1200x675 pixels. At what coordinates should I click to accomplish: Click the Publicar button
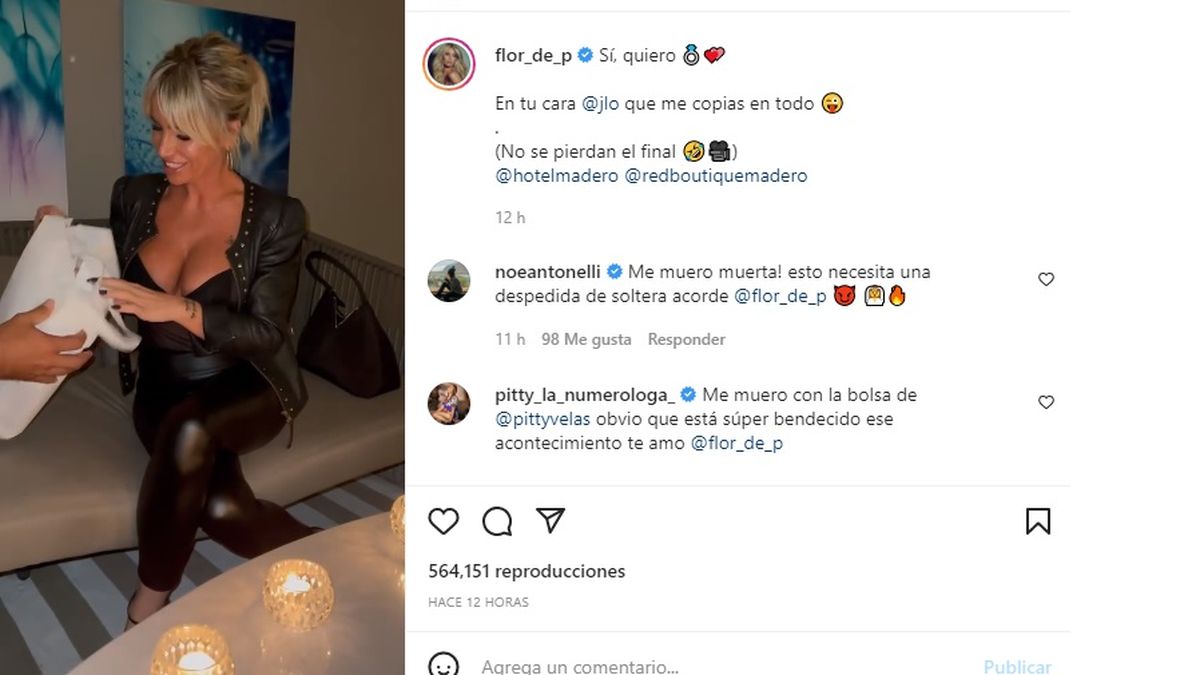tap(1017, 666)
